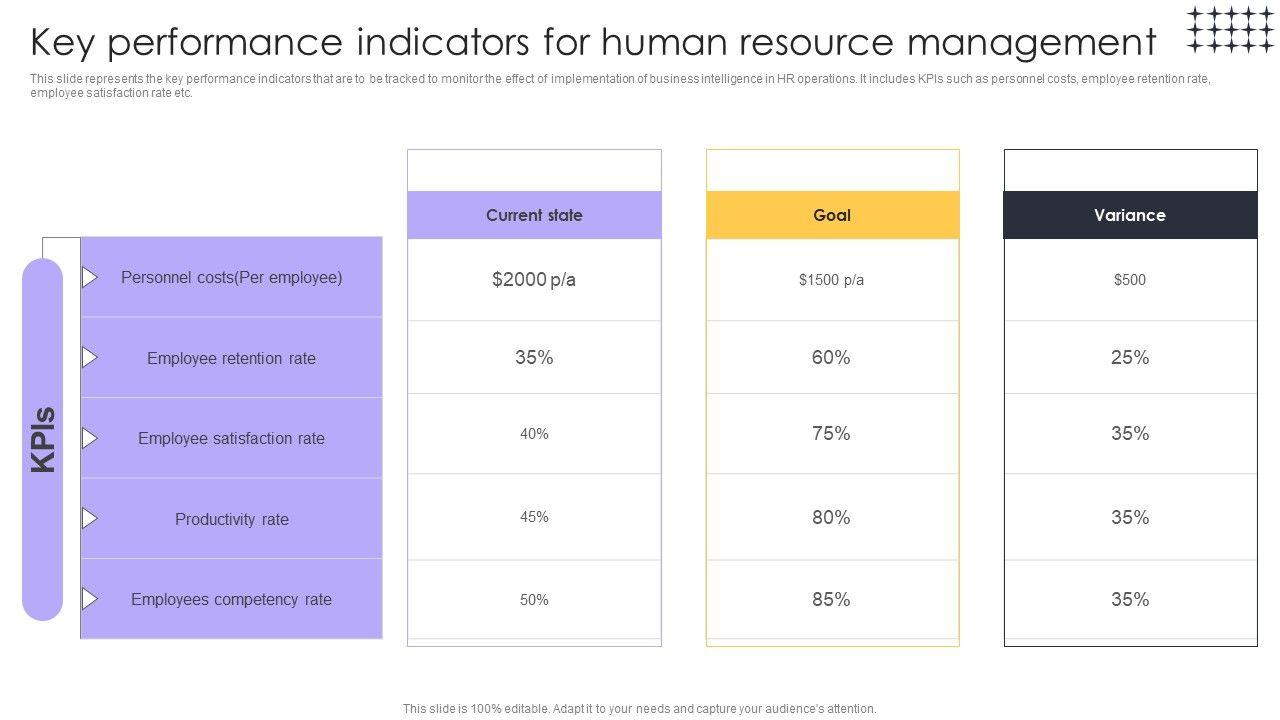Viewport: 1280px width, 720px height.
Task: Click the arrow beside Employees competency rate
Action: click(89, 599)
